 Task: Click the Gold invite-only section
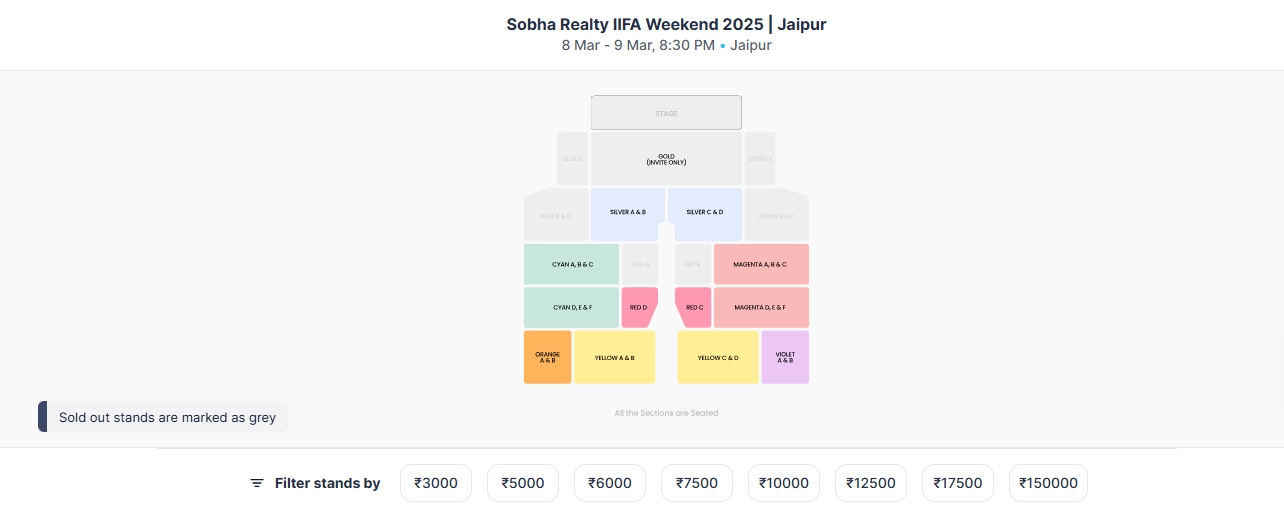pyautogui.click(x=666, y=159)
